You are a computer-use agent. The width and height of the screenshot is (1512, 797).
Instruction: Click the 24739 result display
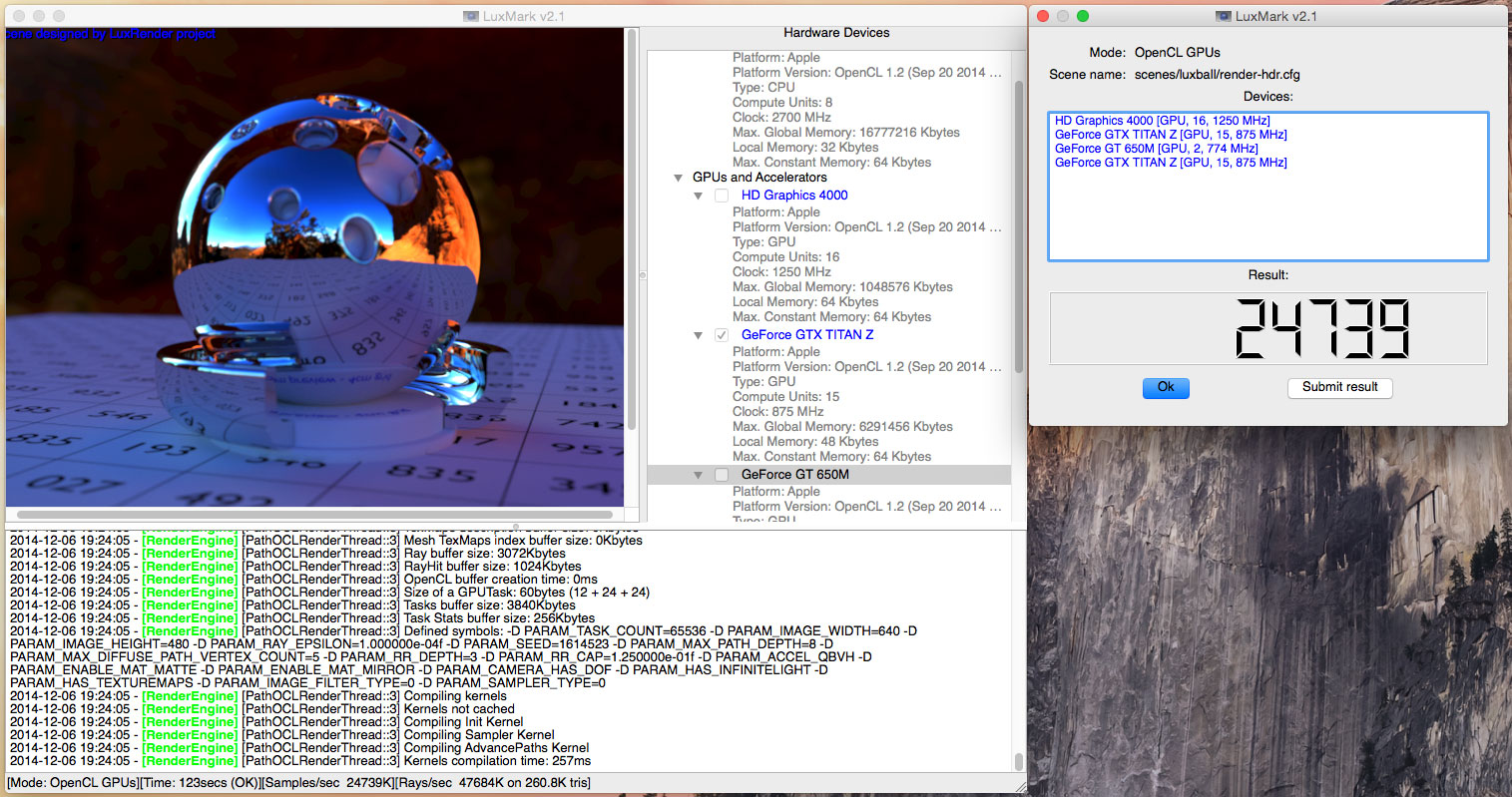(1268, 328)
